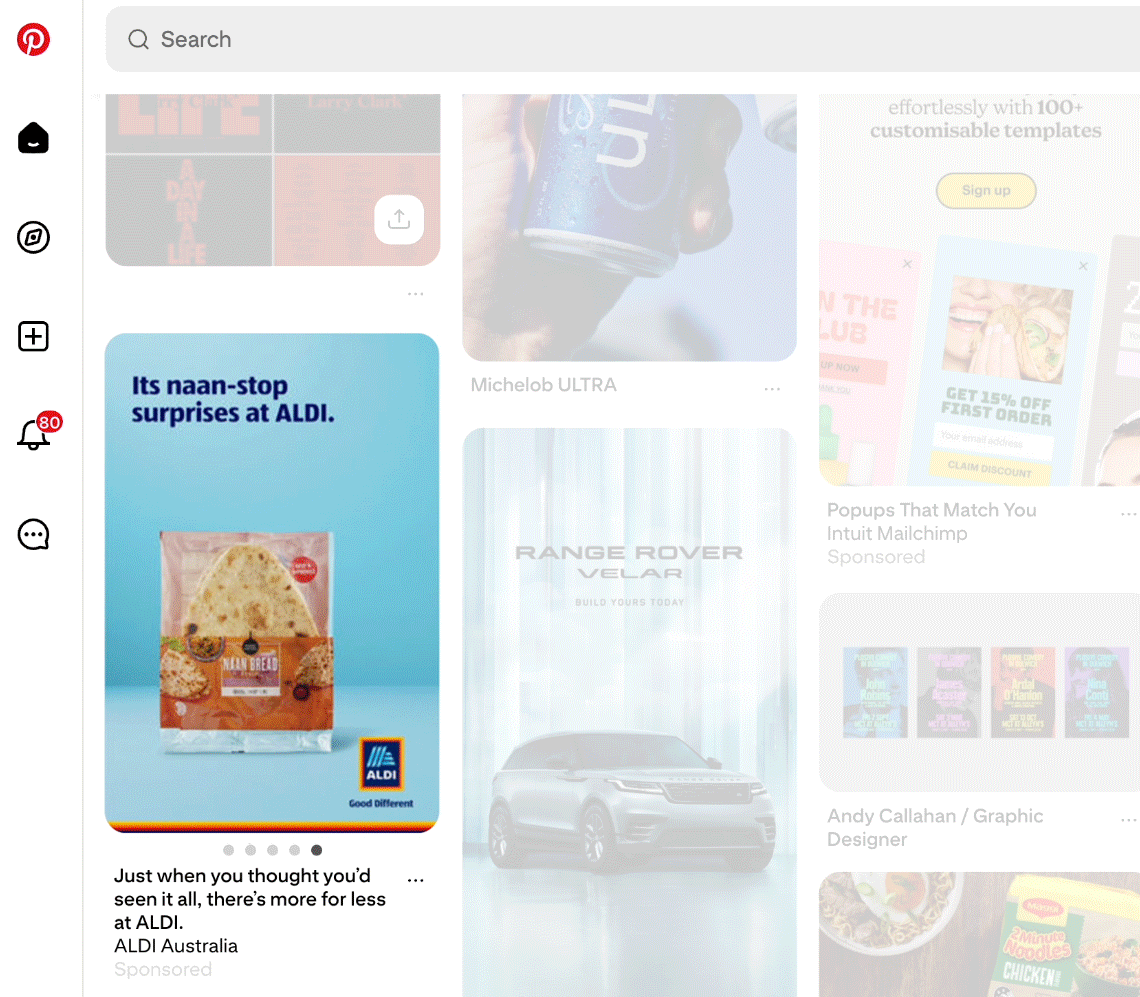Select the third ALDI carousel dot
Image resolution: width=1140 pixels, height=997 pixels.
[x=273, y=850]
